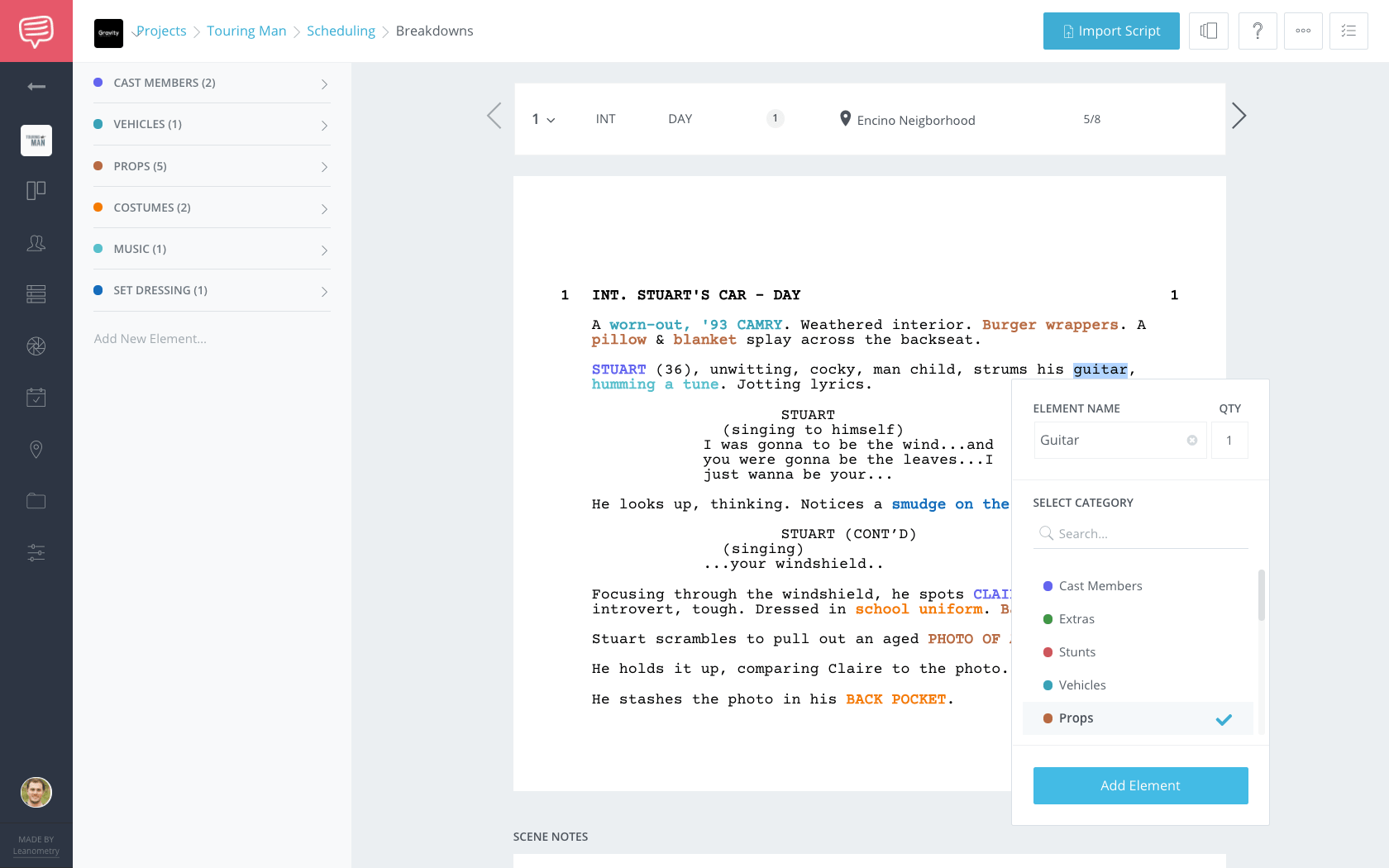Navigate to Touring Man breadcrumb
Screen dimensions: 1389x868
[246, 31]
